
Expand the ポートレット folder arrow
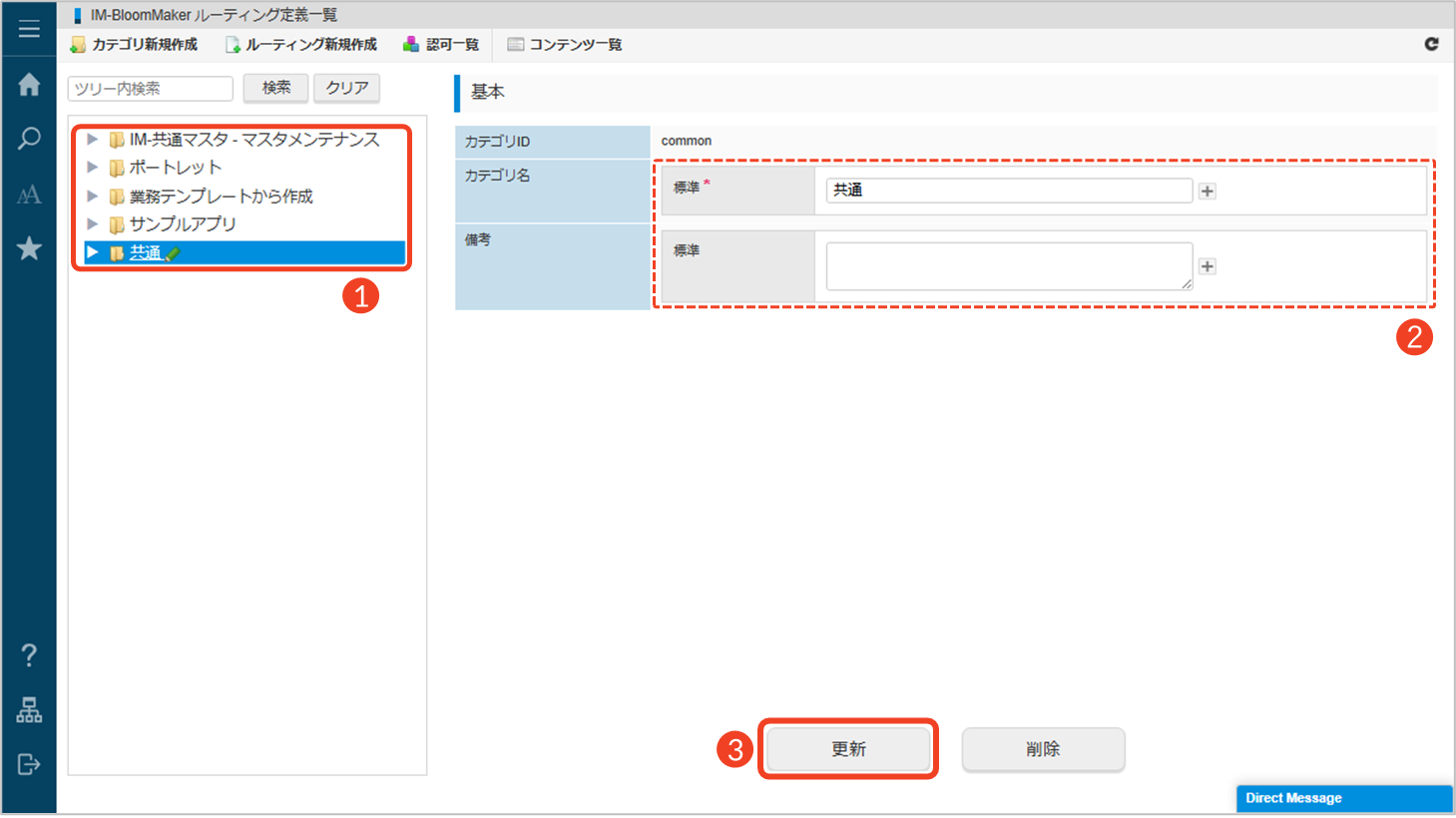pos(92,168)
